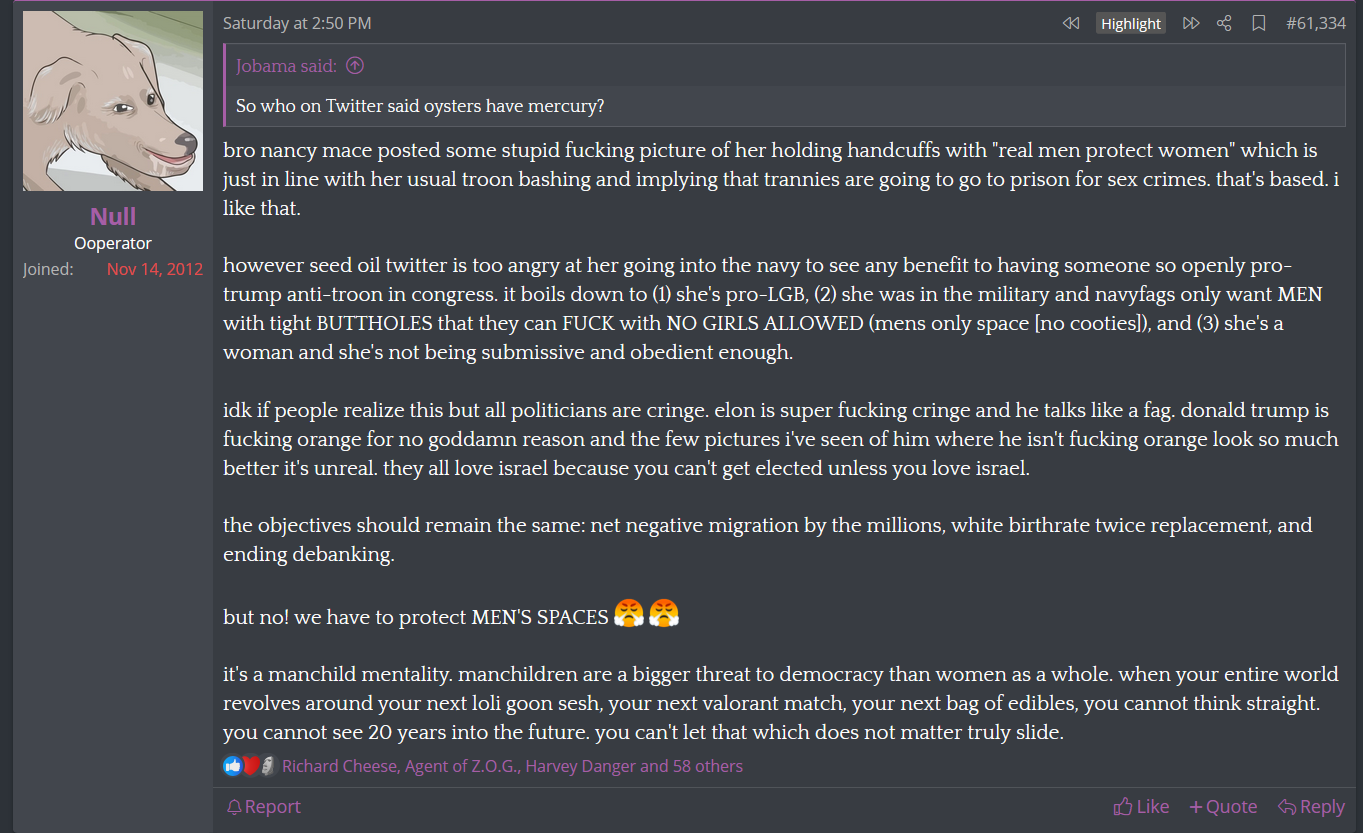Reply to this post
Screen dimensions: 1363x833
[x=1311, y=806]
